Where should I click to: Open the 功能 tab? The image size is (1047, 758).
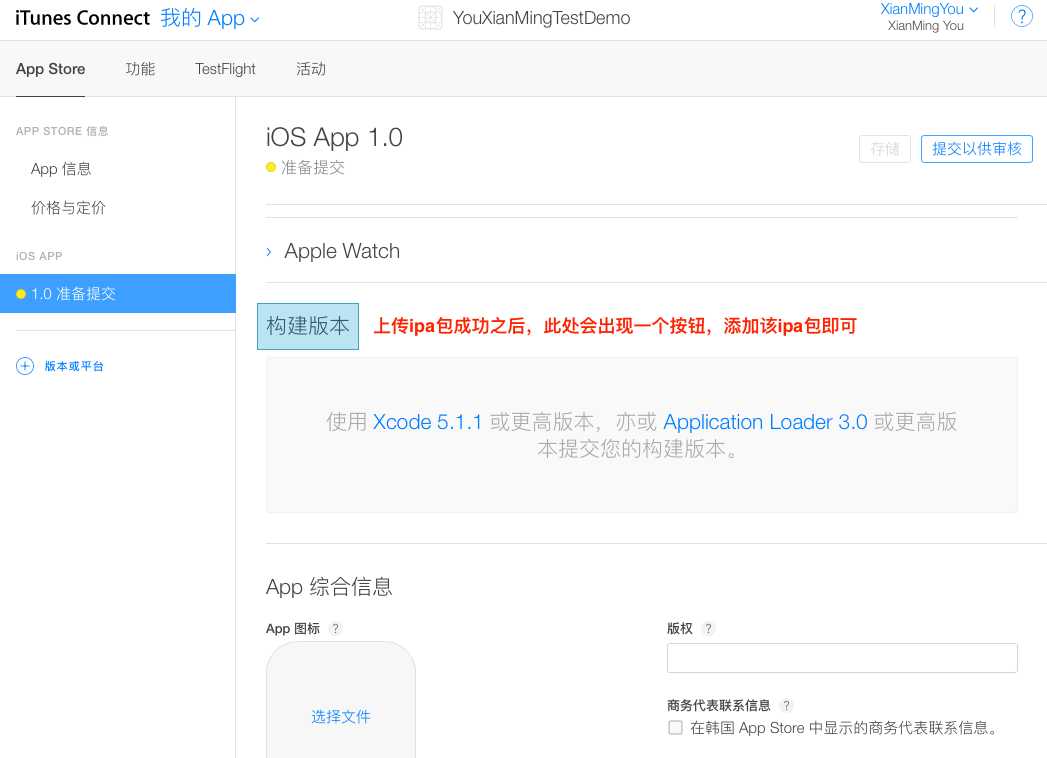tap(140, 69)
